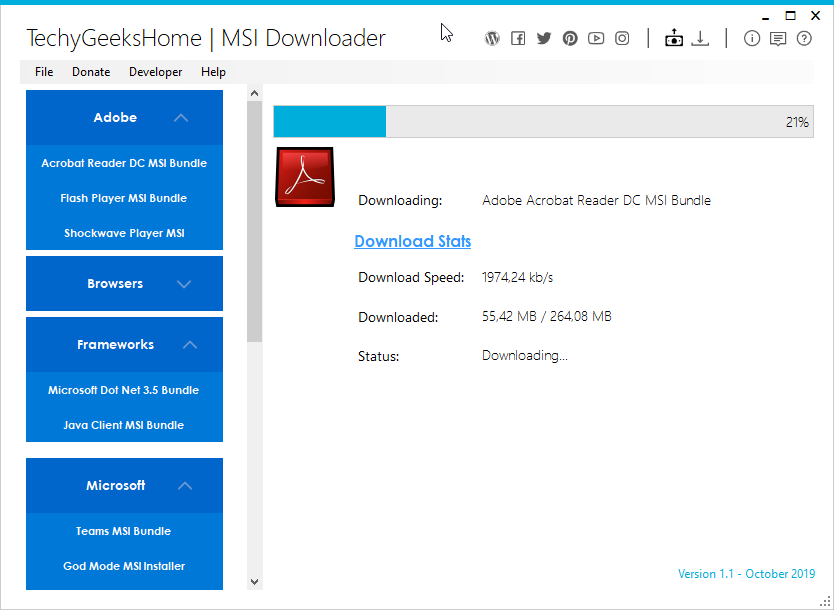Viewport: 834px width, 610px height.
Task: Click the feedback comment icon
Action: tap(778, 38)
